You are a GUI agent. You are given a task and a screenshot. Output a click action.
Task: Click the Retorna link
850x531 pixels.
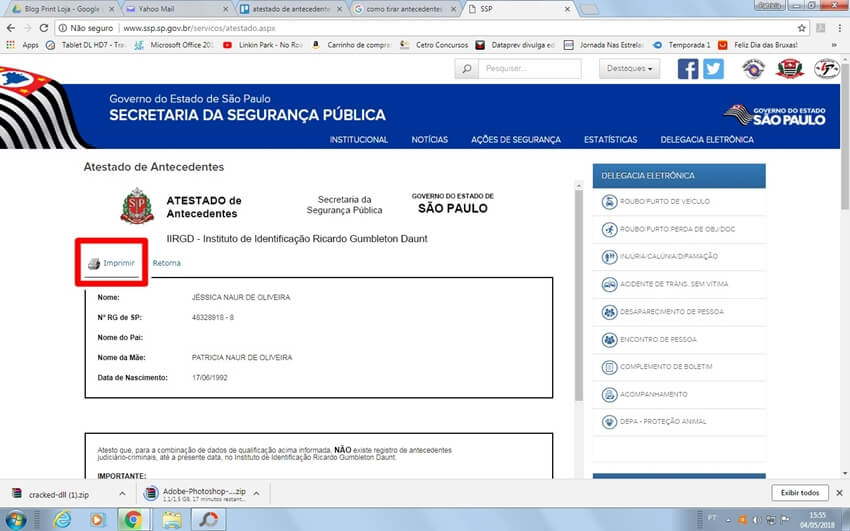(x=167, y=264)
